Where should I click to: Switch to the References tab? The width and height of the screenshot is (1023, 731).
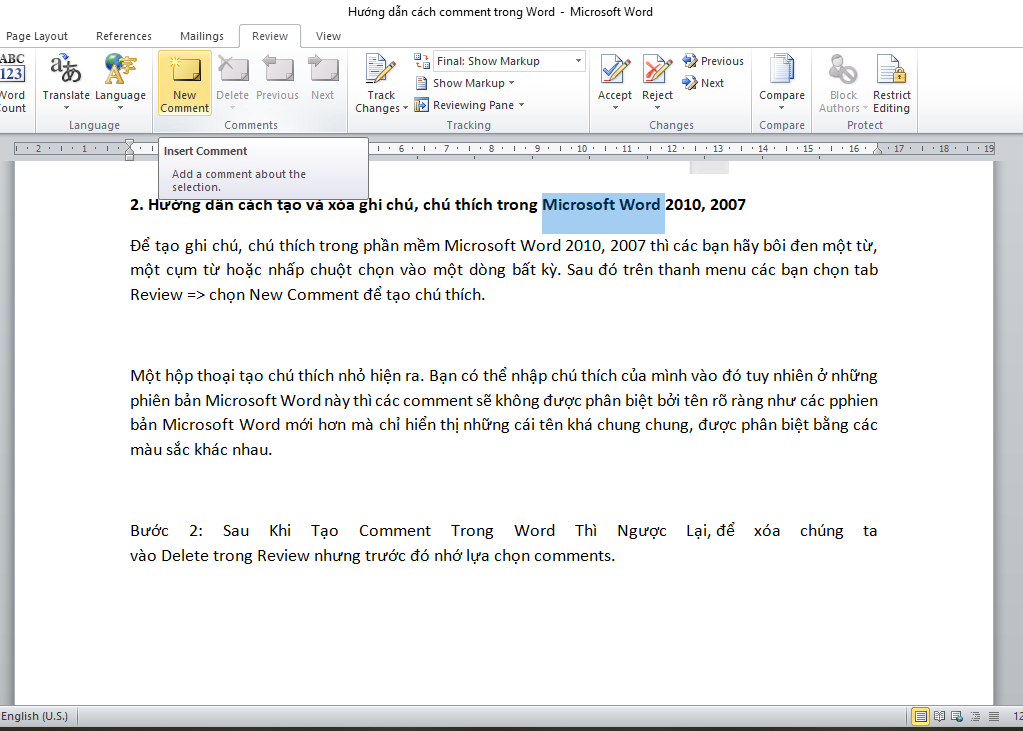pos(124,36)
